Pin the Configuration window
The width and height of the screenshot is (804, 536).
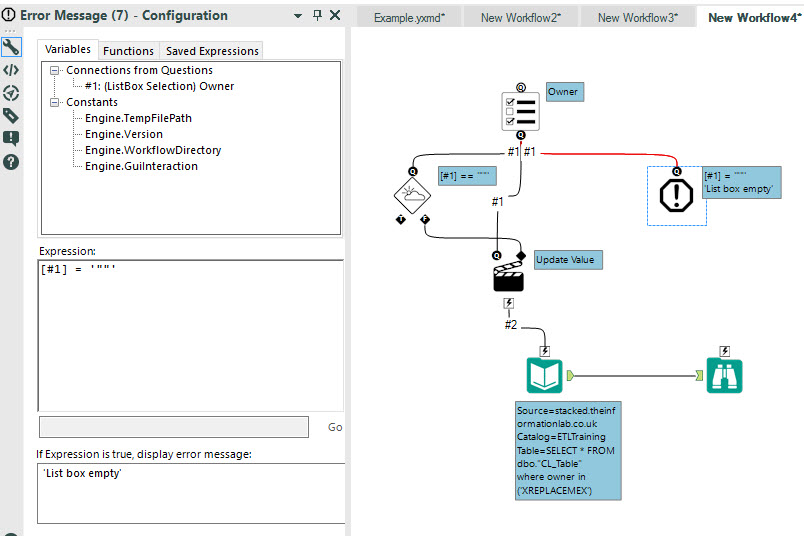pos(317,15)
